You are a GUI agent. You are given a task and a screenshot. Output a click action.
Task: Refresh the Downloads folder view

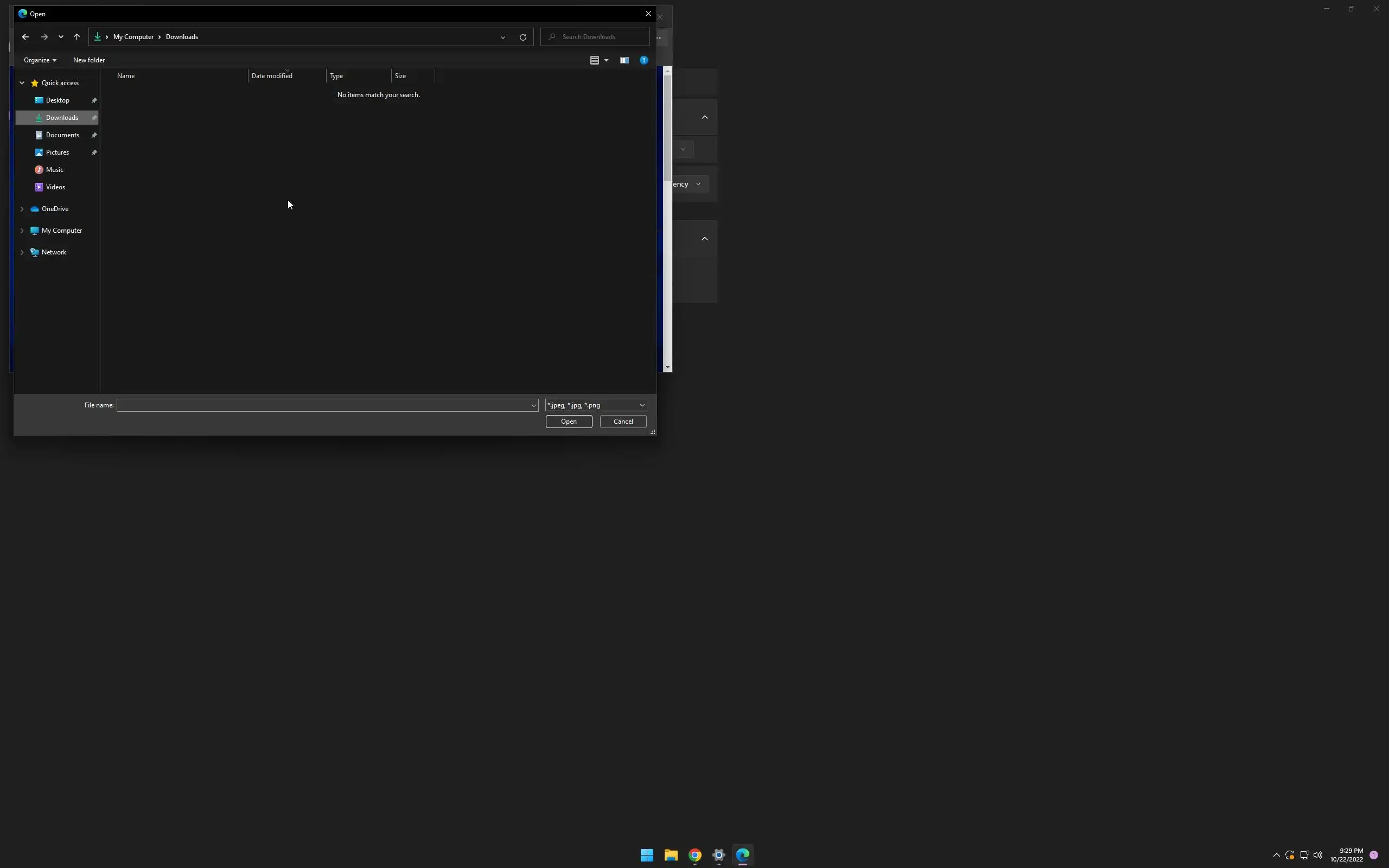(523, 37)
